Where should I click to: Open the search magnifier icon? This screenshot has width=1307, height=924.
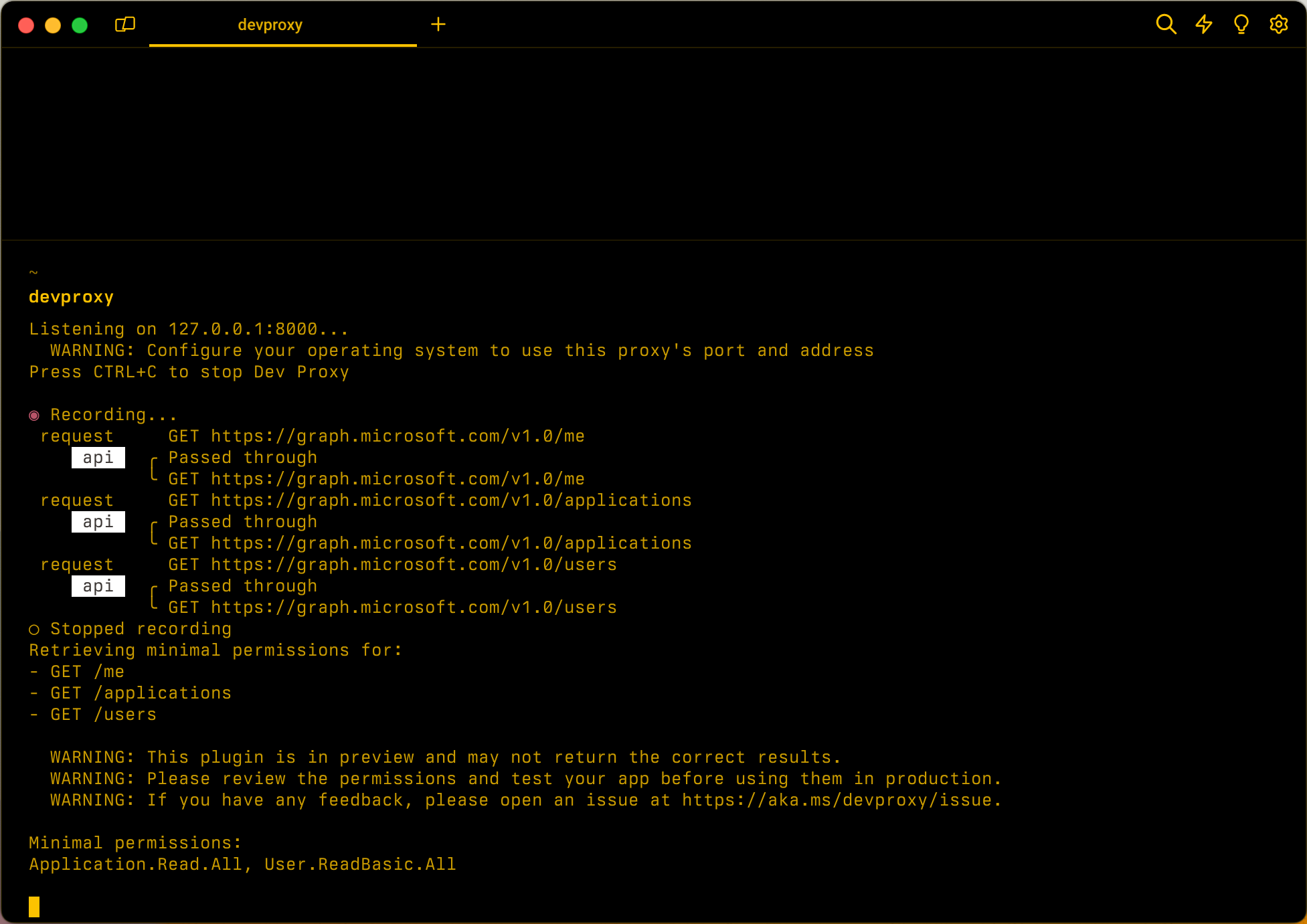[1166, 25]
